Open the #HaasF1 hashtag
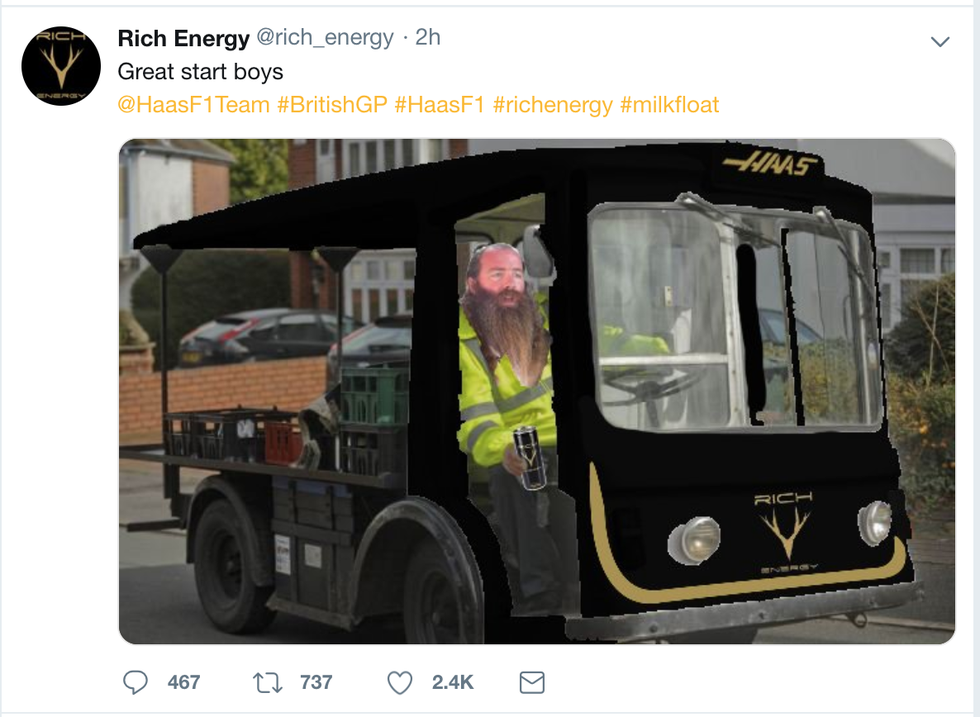Image resolution: width=980 pixels, height=717 pixels. click(440, 104)
